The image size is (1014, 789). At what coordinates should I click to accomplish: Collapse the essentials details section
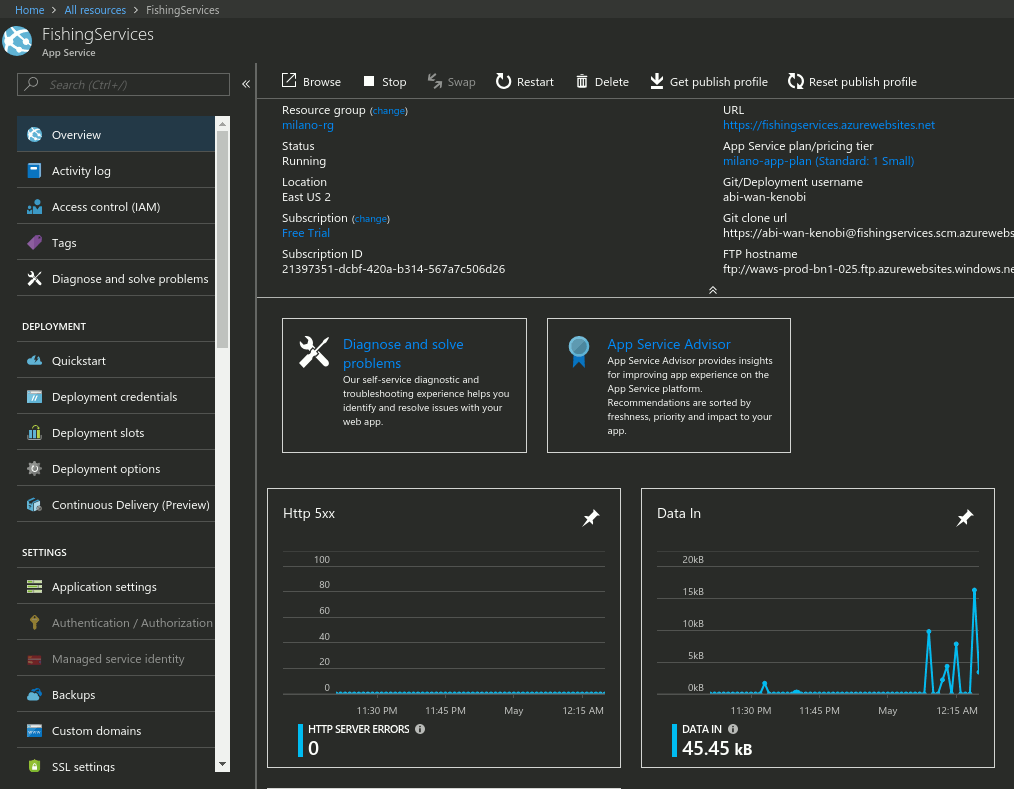click(712, 289)
